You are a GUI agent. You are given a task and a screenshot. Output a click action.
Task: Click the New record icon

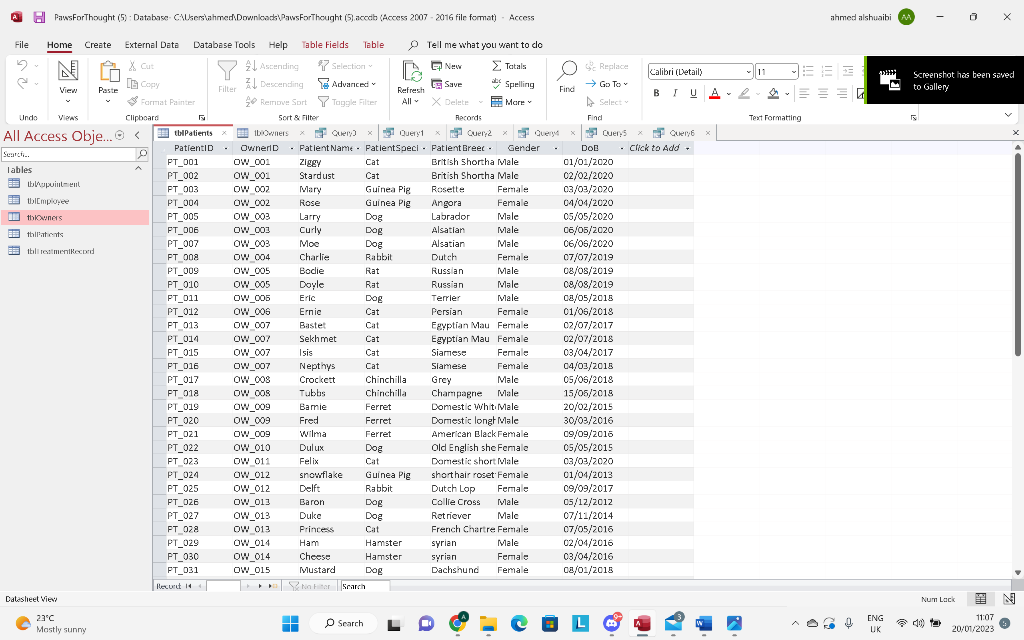(437, 66)
